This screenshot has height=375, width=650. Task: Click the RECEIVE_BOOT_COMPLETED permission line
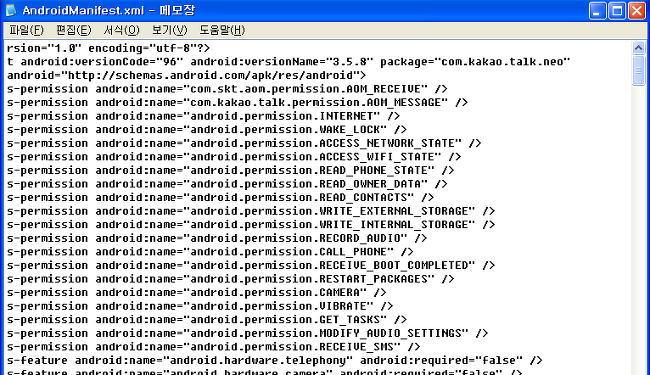point(251,265)
